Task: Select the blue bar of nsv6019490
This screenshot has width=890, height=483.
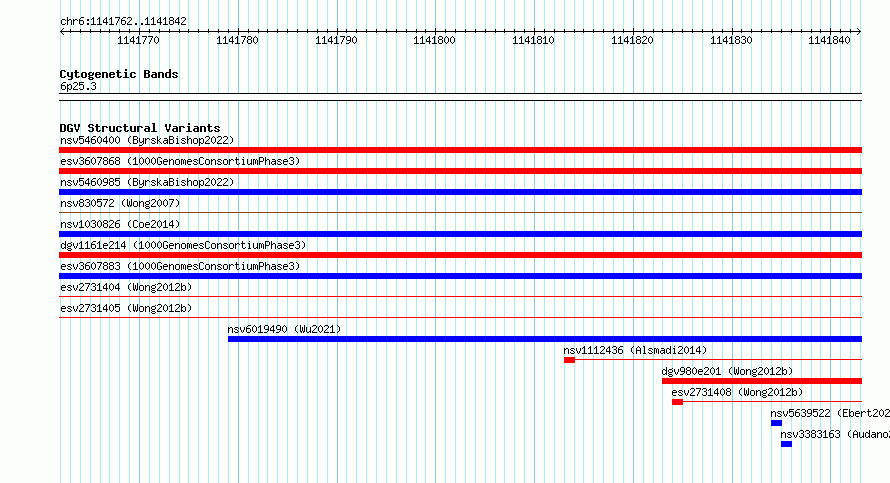Action: click(x=545, y=339)
